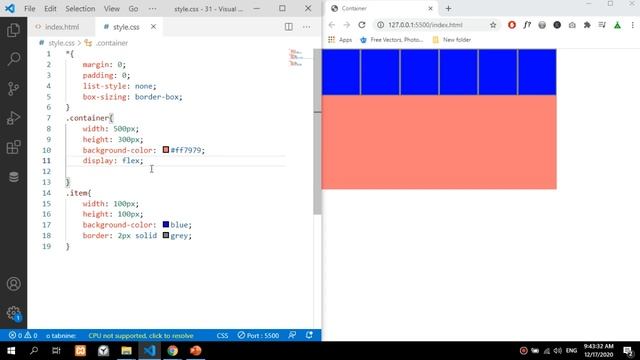Go forward in the Chrome browser
Image resolution: width=640 pixels, height=360 pixels.
pyautogui.click(x=347, y=25)
